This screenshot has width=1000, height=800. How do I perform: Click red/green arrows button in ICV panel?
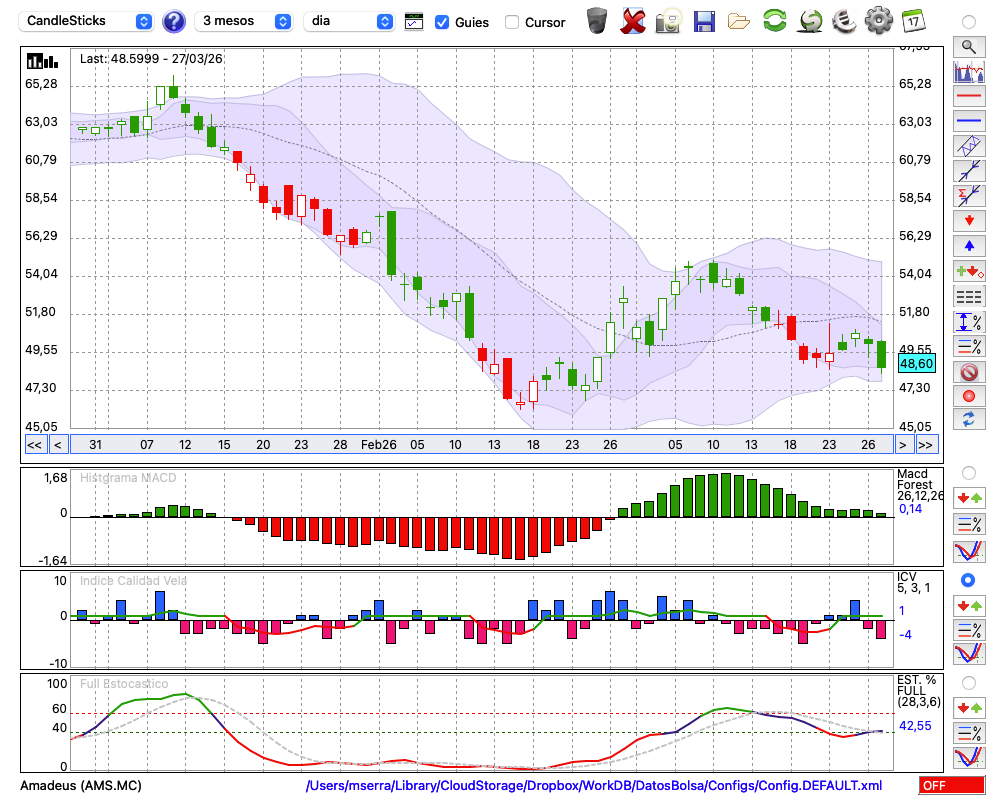969,605
